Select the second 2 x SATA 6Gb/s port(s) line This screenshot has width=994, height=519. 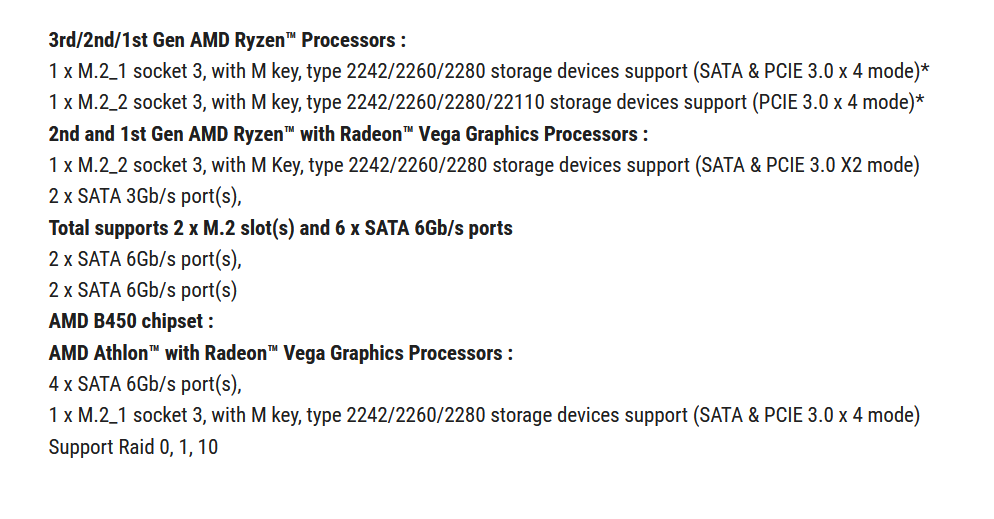(143, 291)
